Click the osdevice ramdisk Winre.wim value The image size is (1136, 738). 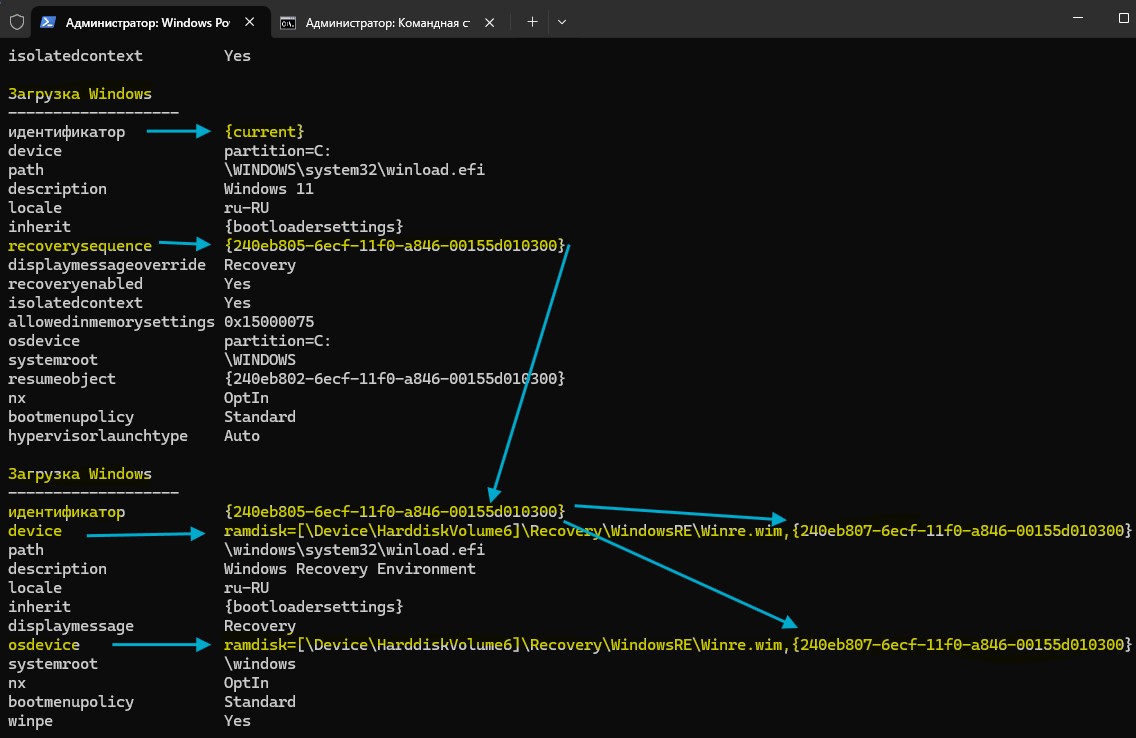click(677, 645)
